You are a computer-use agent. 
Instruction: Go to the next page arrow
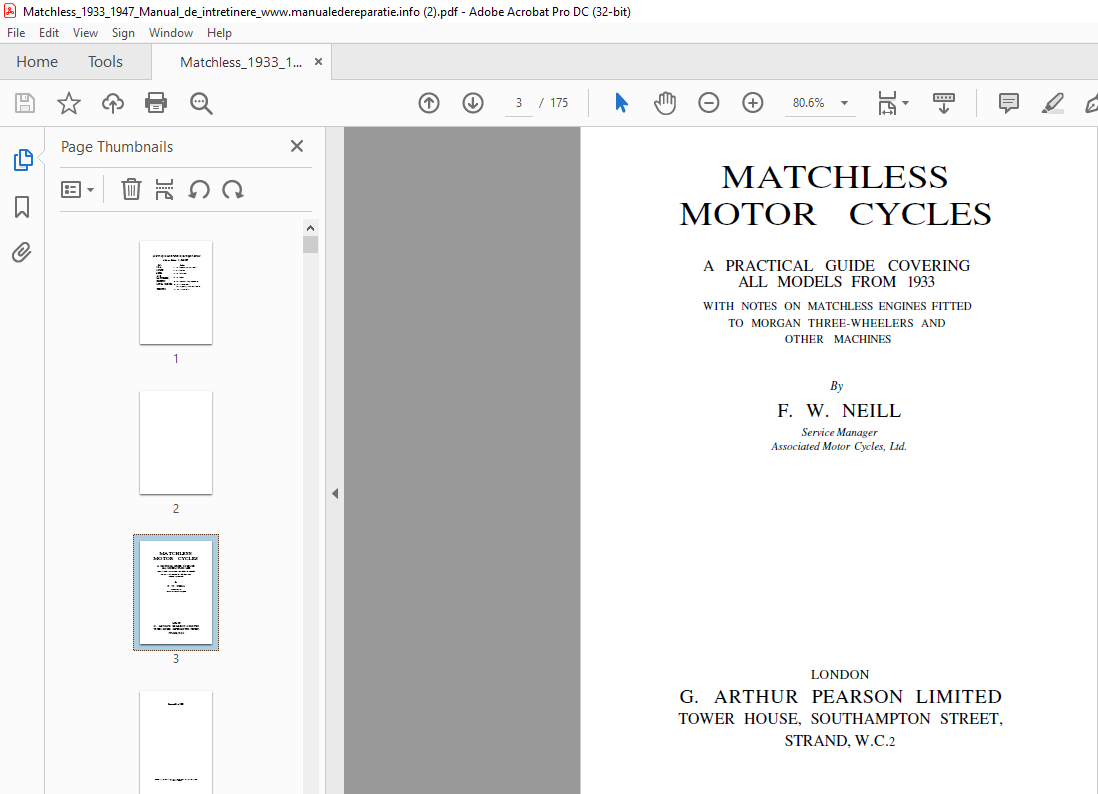coord(473,103)
